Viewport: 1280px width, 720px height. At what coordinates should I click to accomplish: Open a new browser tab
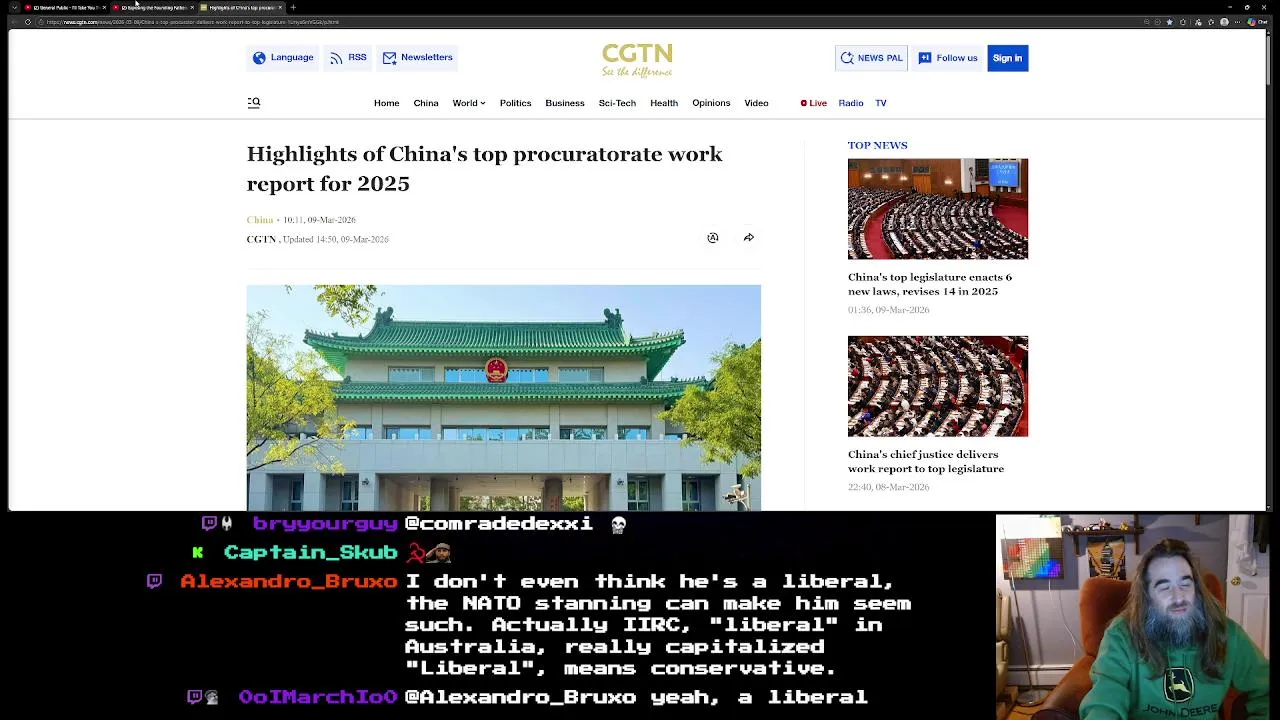[x=293, y=7]
